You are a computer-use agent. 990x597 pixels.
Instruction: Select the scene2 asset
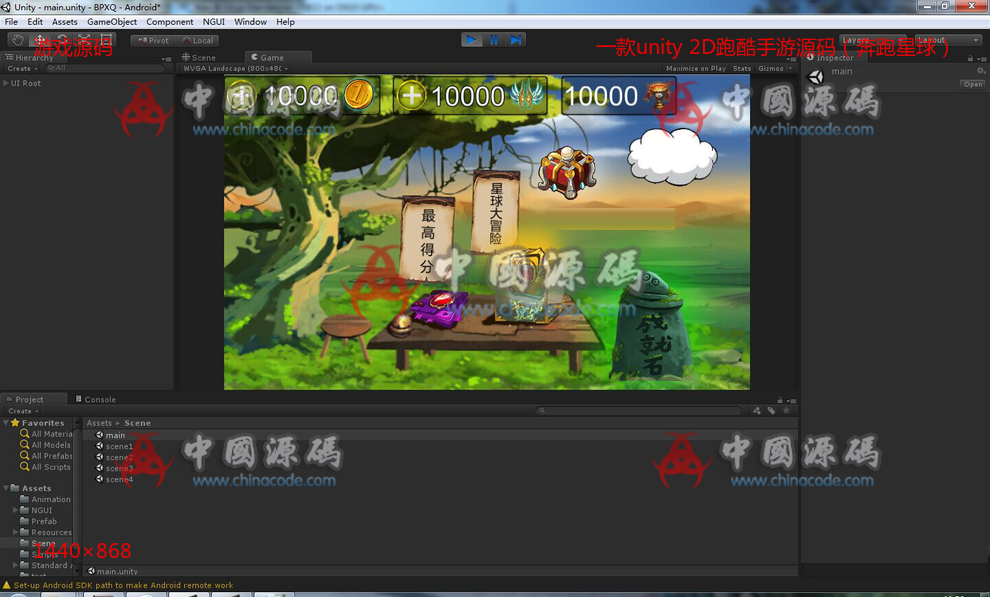[114, 457]
